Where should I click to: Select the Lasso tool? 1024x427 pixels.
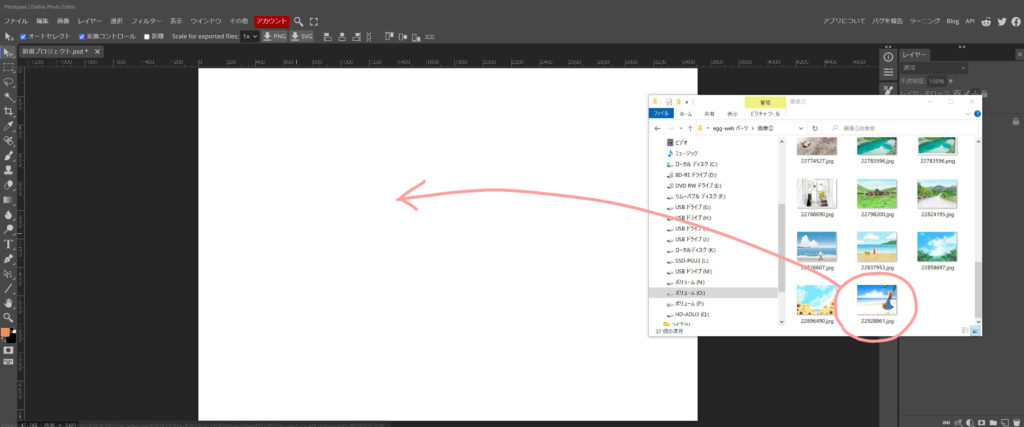click(x=8, y=82)
